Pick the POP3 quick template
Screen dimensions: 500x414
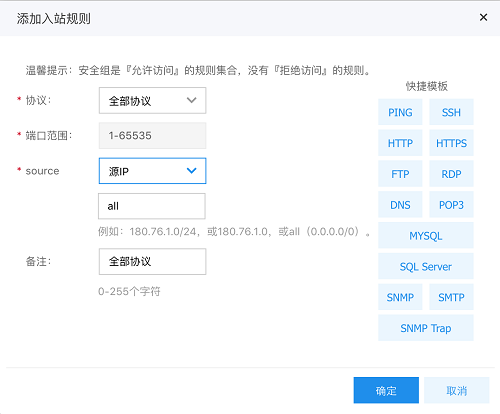click(x=451, y=205)
